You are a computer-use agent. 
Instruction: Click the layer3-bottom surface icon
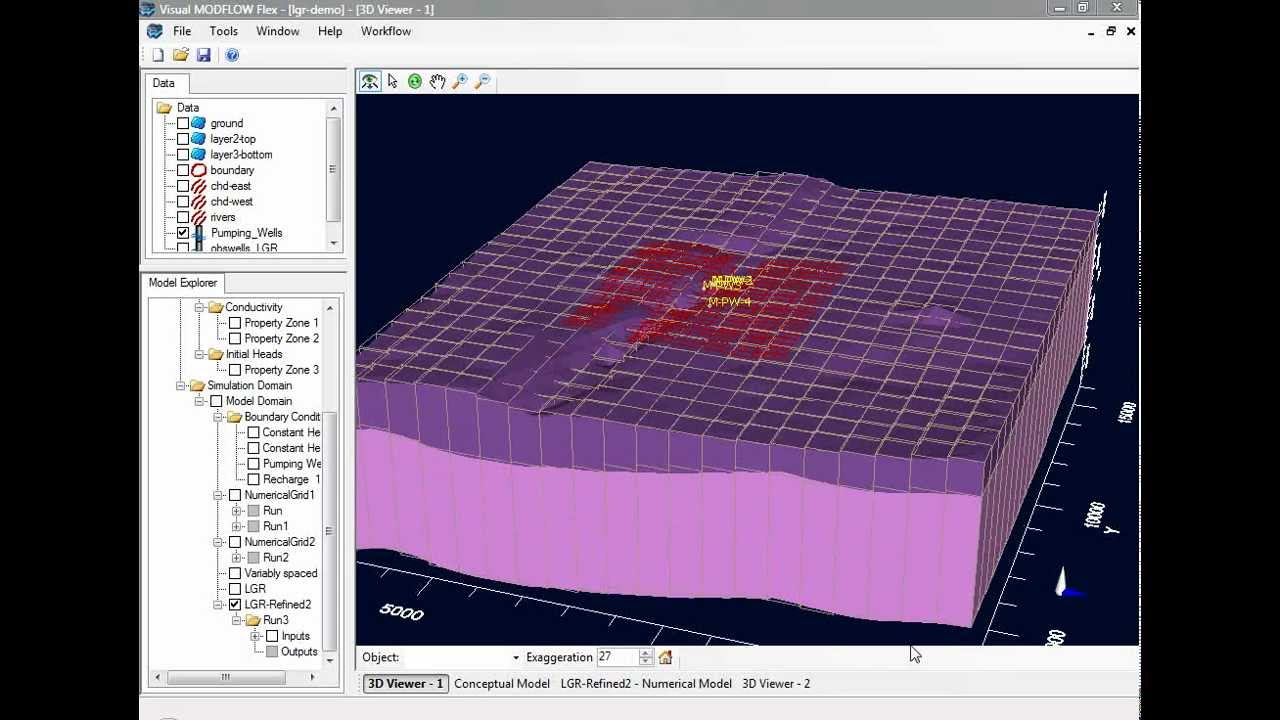point(198,155)
